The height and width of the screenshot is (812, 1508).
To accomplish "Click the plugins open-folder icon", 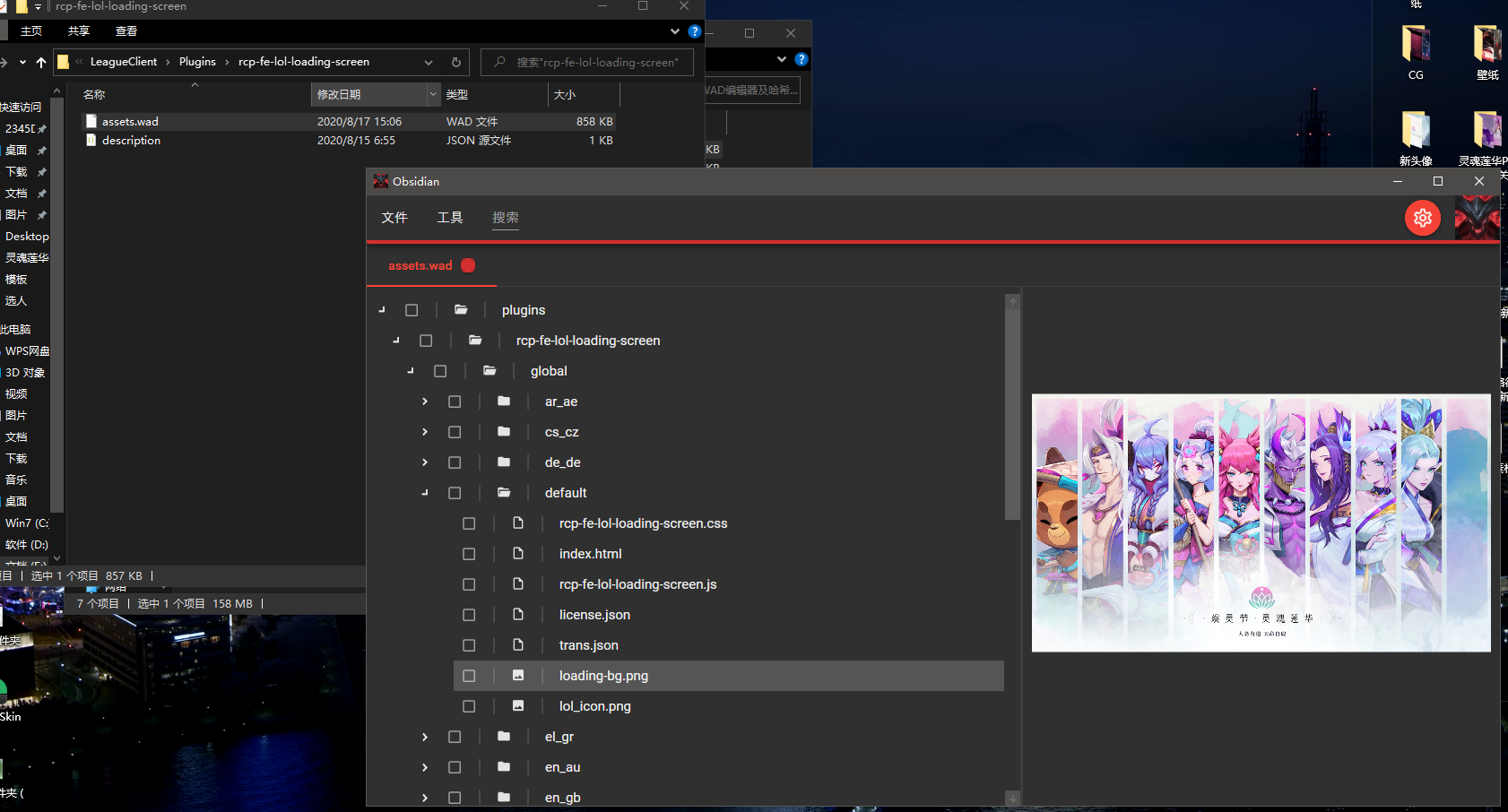I will pos(461,310).
